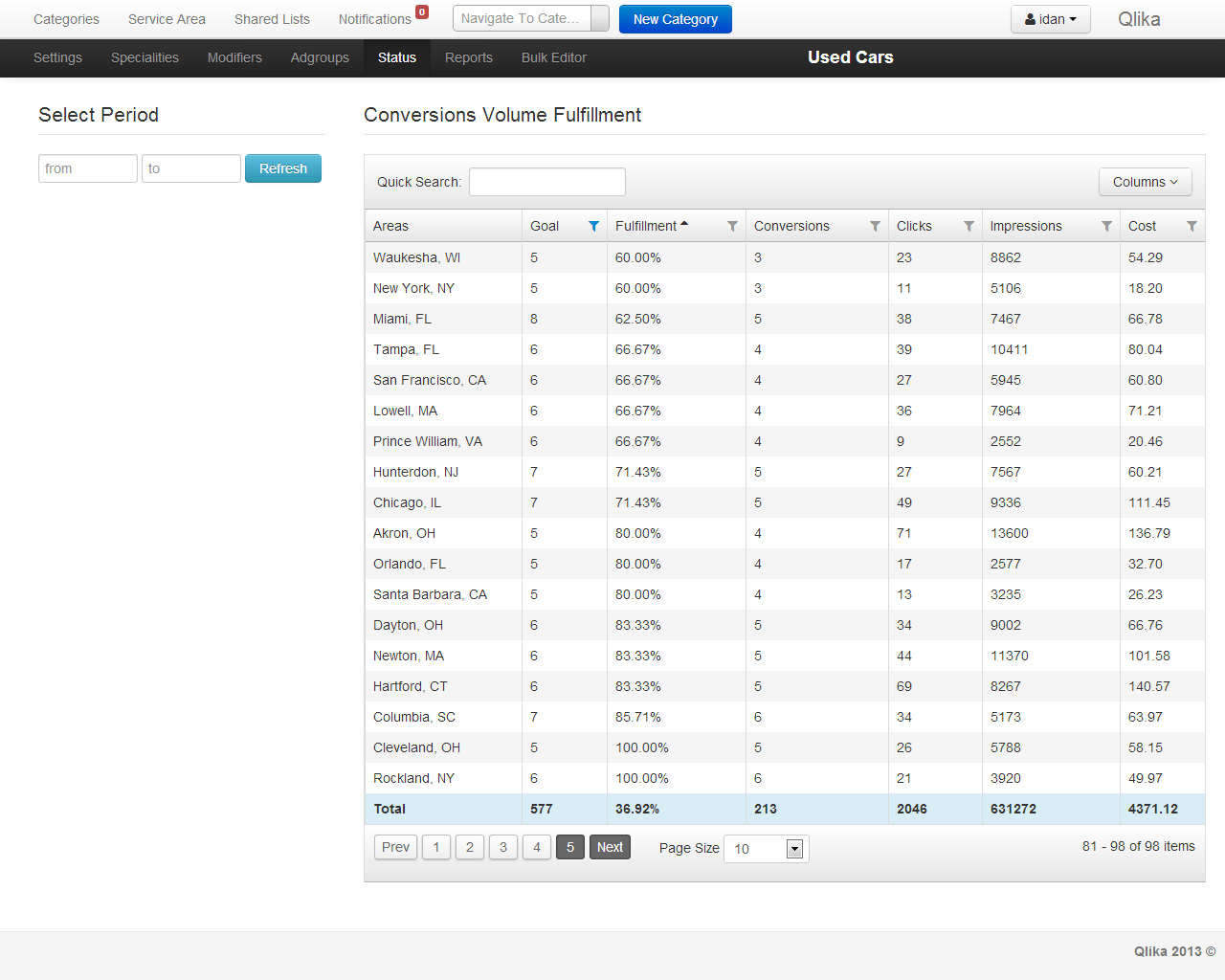
Task: Go to page 3 of results
Action: point(503,847)
